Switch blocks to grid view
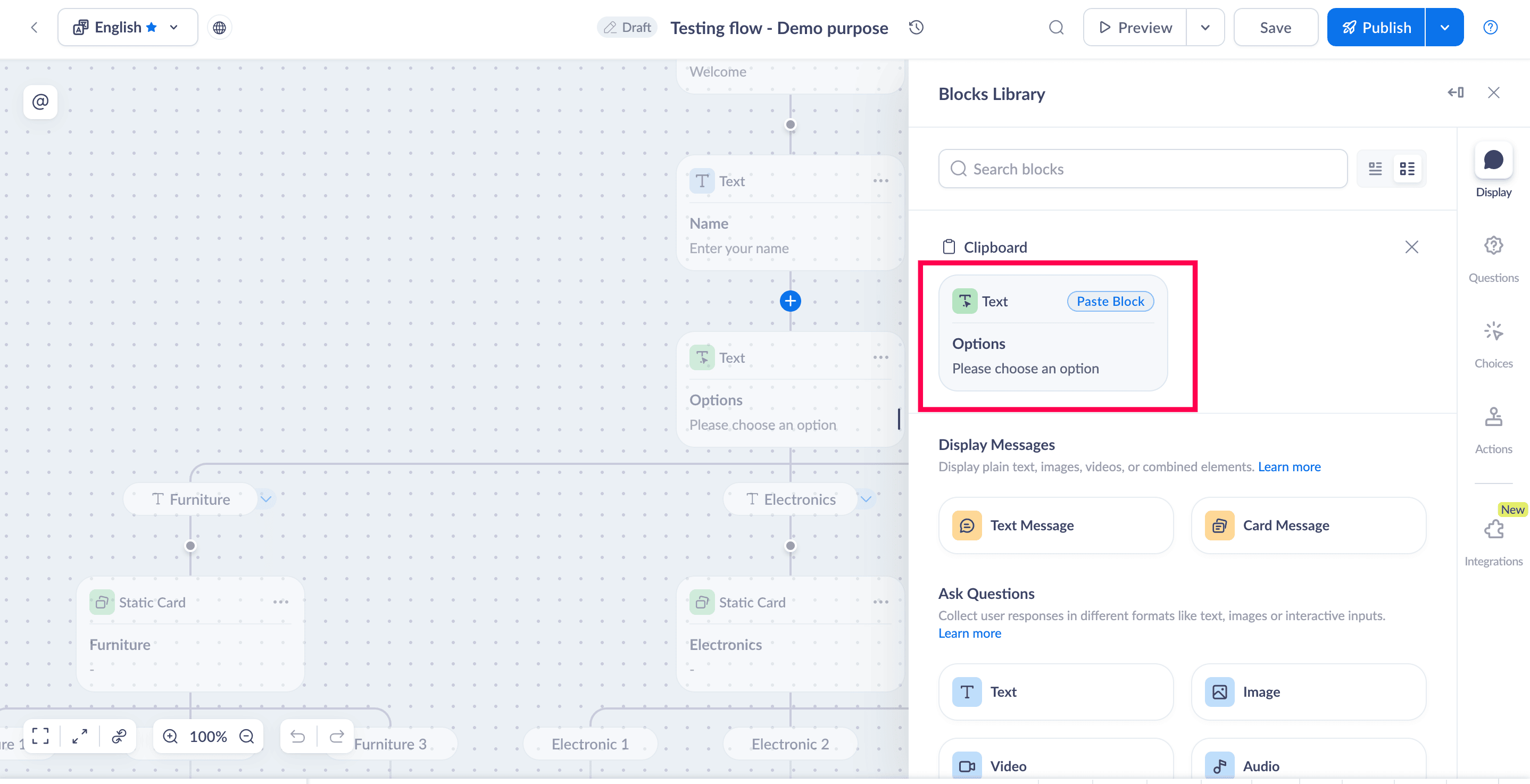Screen dimensions: 1530x784 pos(1407,169)
